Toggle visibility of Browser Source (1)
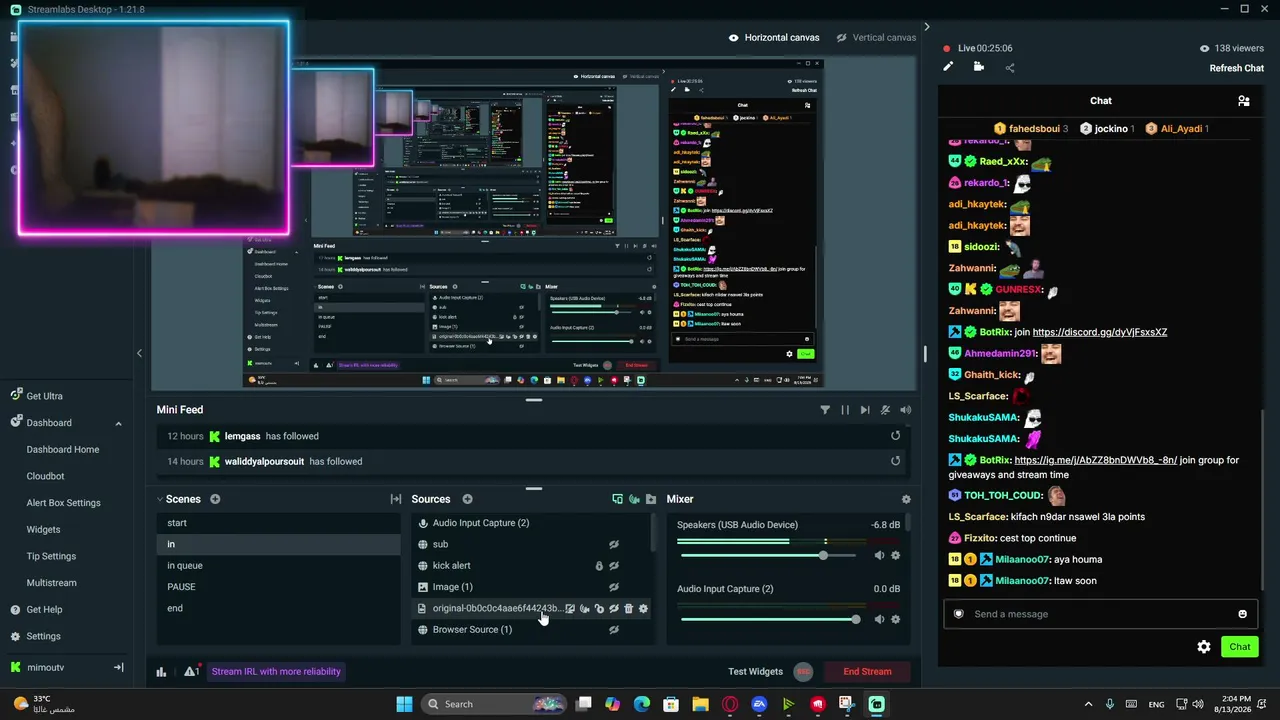The width and height of the screenshot is (1280, 720). tap(614, 630)
